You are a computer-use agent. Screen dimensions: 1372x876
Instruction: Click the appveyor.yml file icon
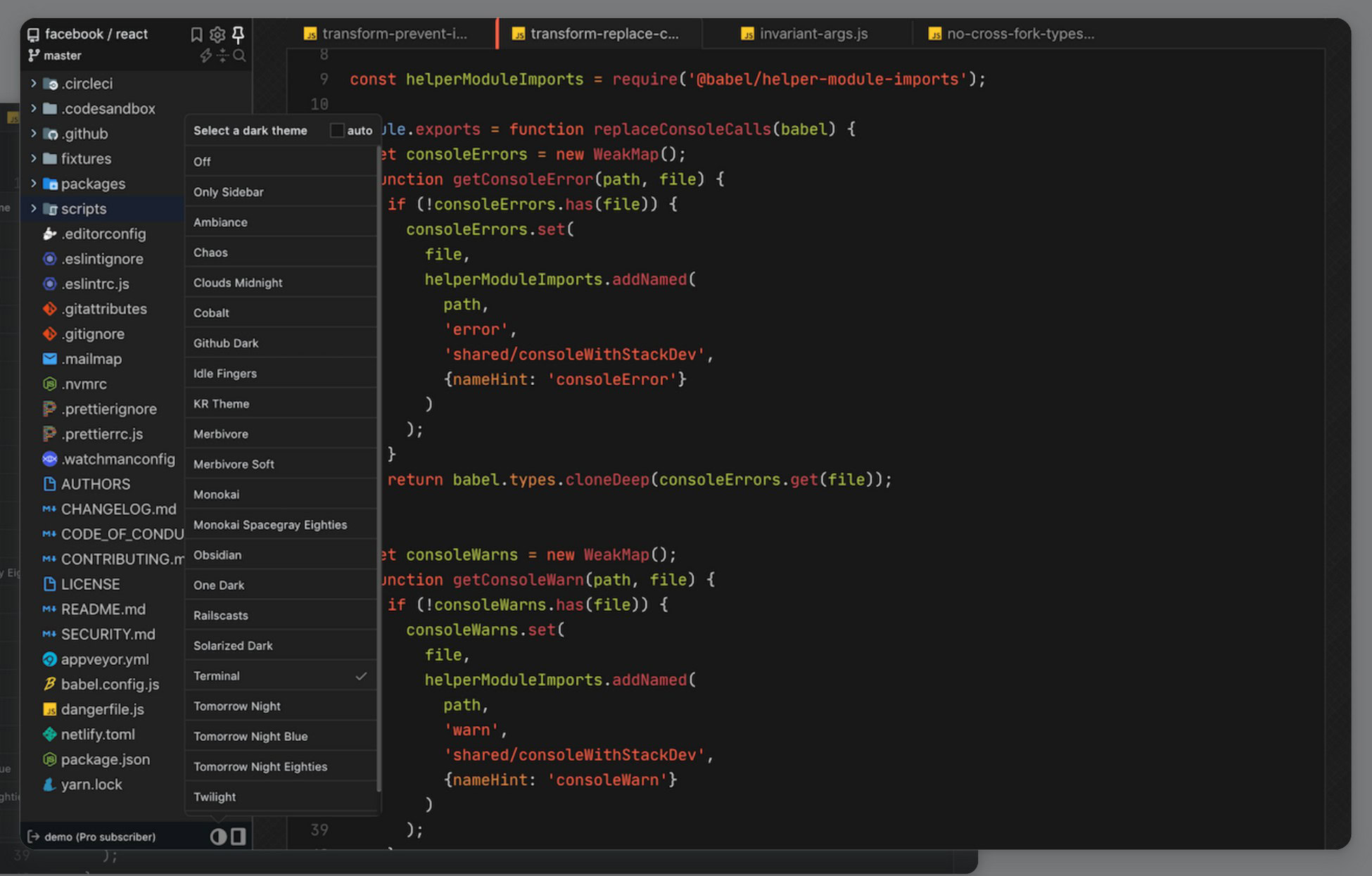click(x=49, y=659)
